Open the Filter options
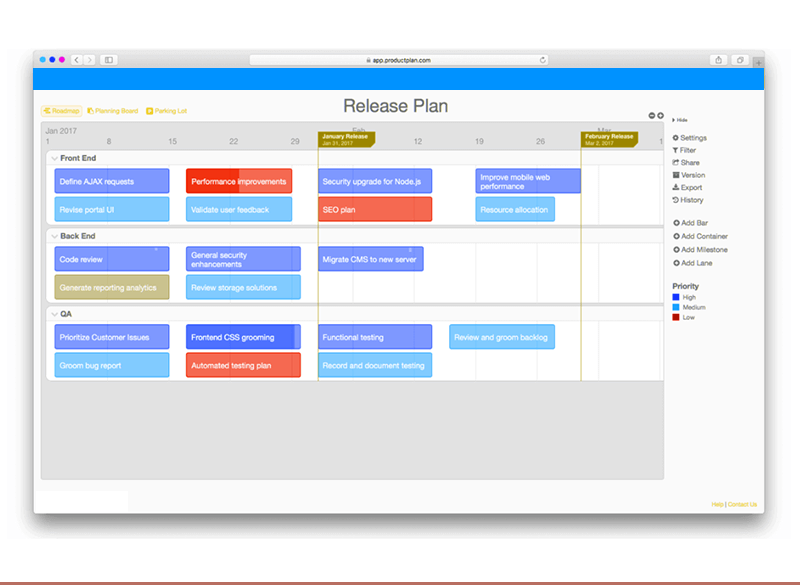This screenshot has height=585, width=800. 687,150
